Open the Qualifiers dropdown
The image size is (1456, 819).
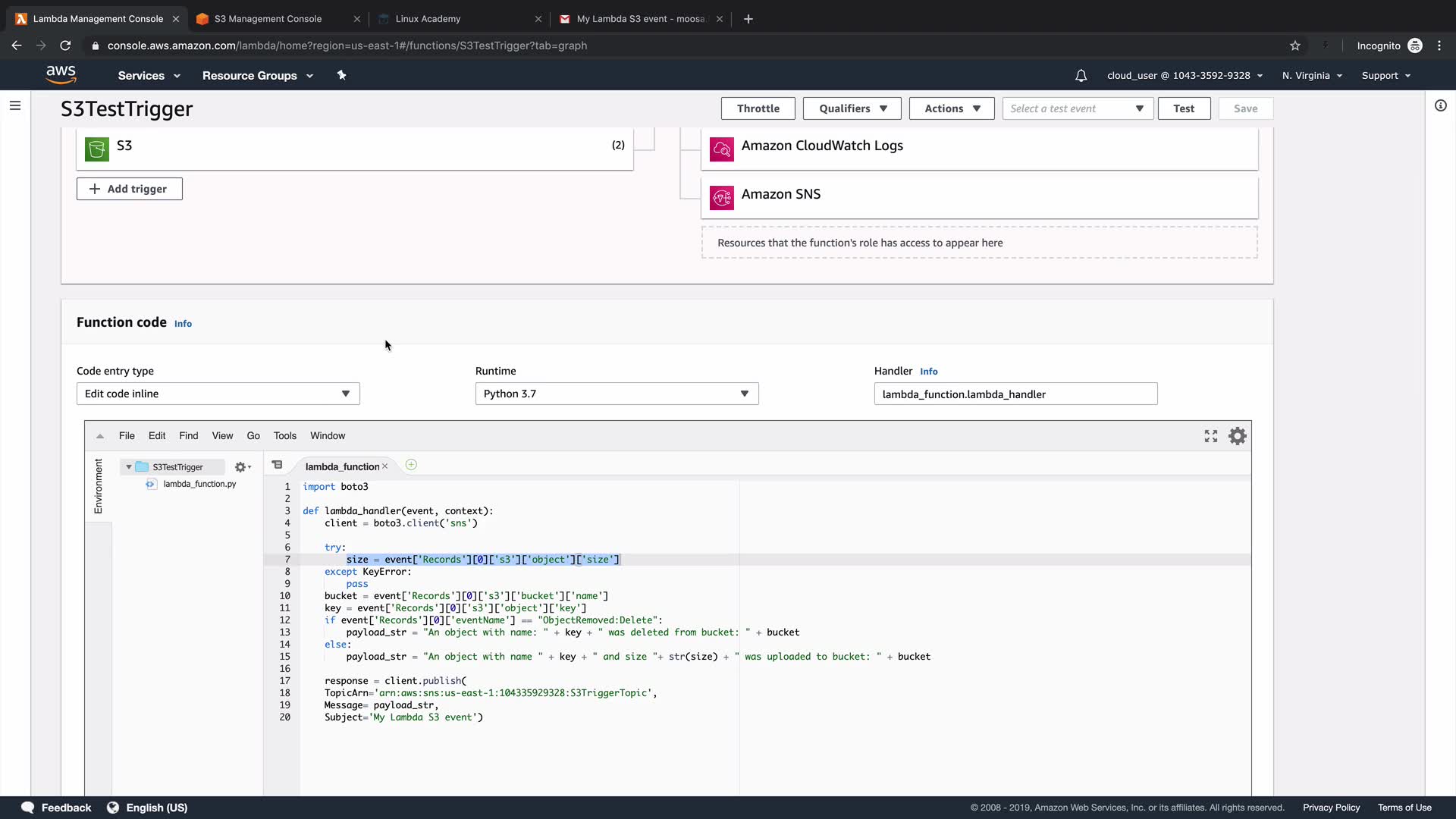click(852, 108)
